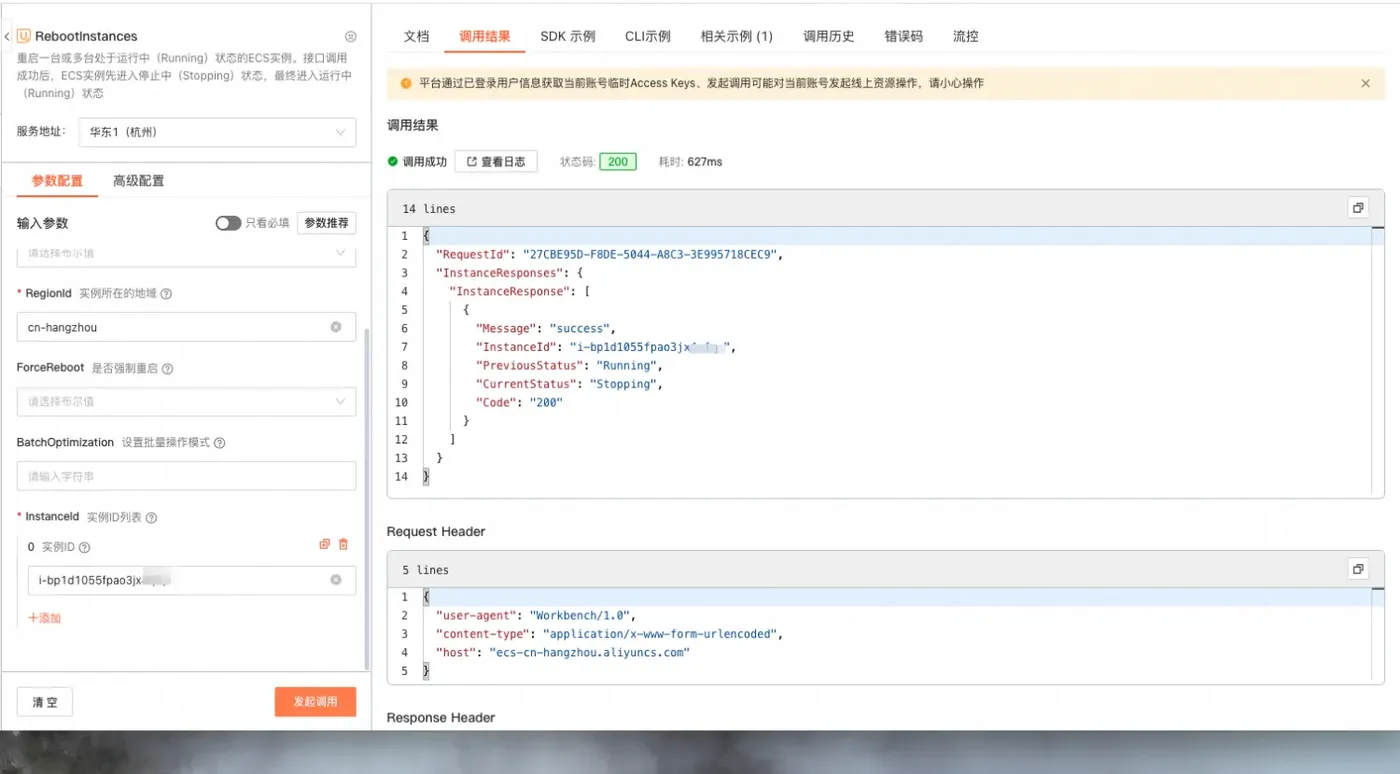The height and width of the screenshot is (774, 1400).
Task: Click the help icon beside 0 实例ID
Action: coord(84,548)
